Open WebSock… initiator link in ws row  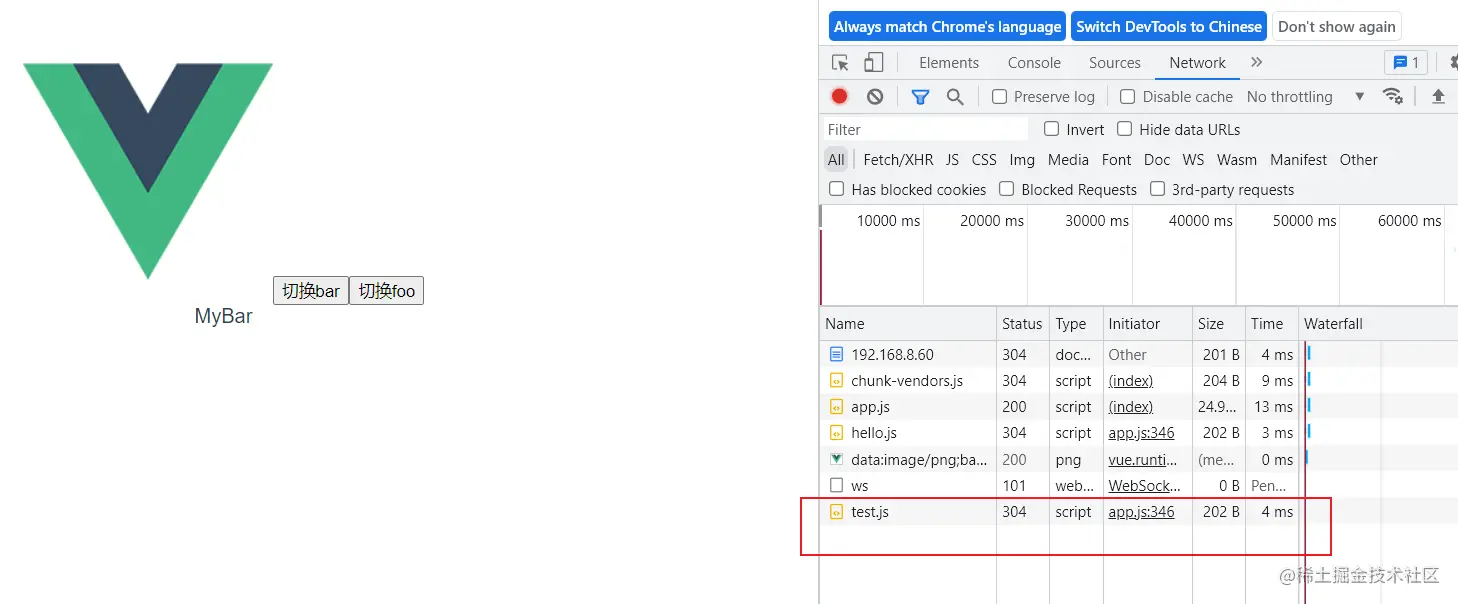[1144, 485]
